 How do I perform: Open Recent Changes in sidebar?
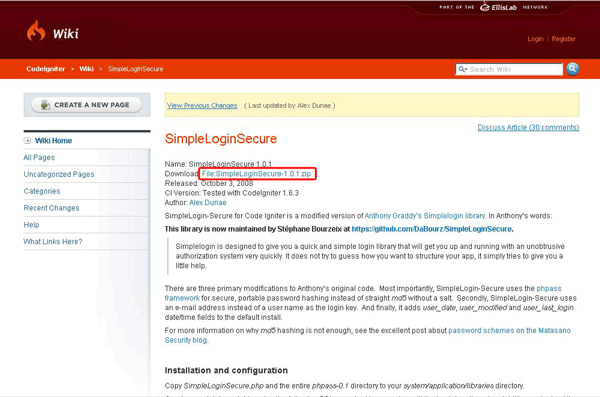(x=51, y=208)
